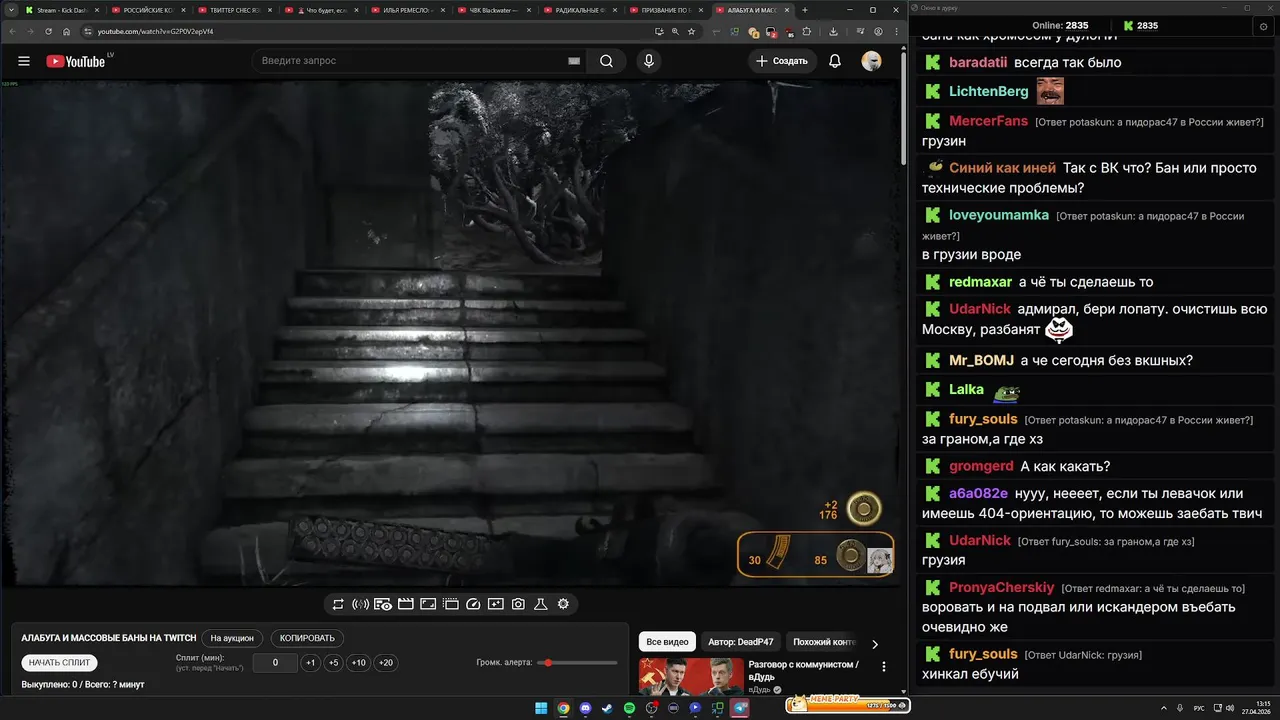Click username MercerFans in chat

(x=988, y=121)
